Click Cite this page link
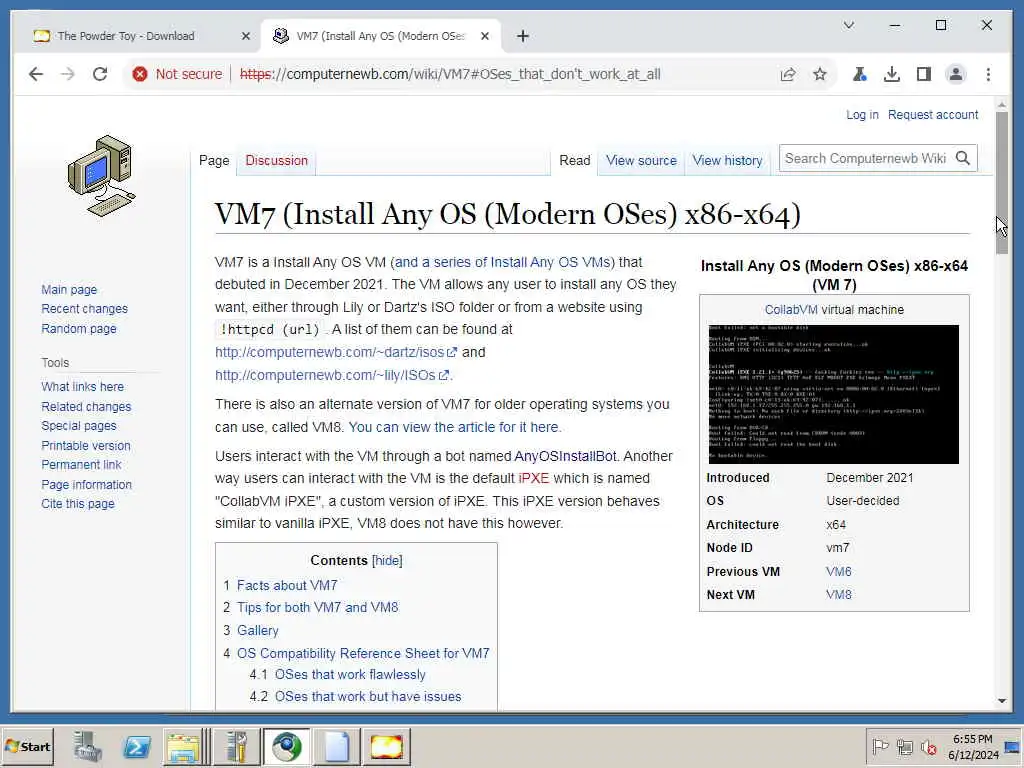Viewport: 1024px width, 768px height. point(78,504)
